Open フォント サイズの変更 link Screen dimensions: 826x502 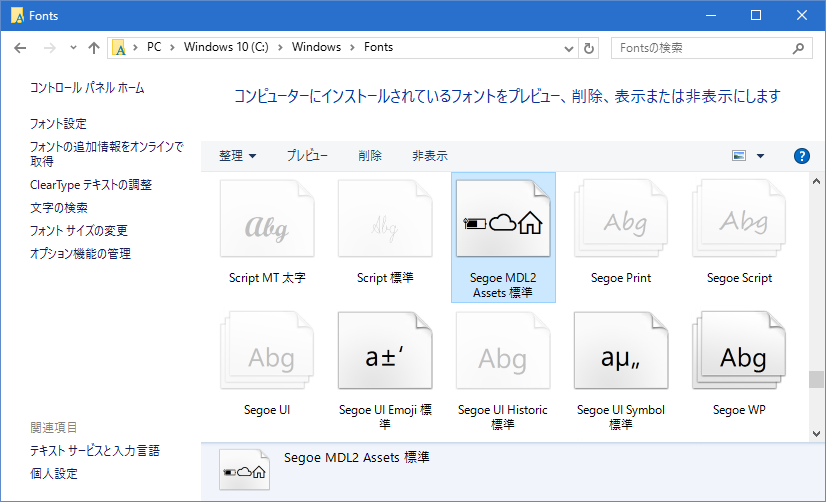(x=78, y=231)
